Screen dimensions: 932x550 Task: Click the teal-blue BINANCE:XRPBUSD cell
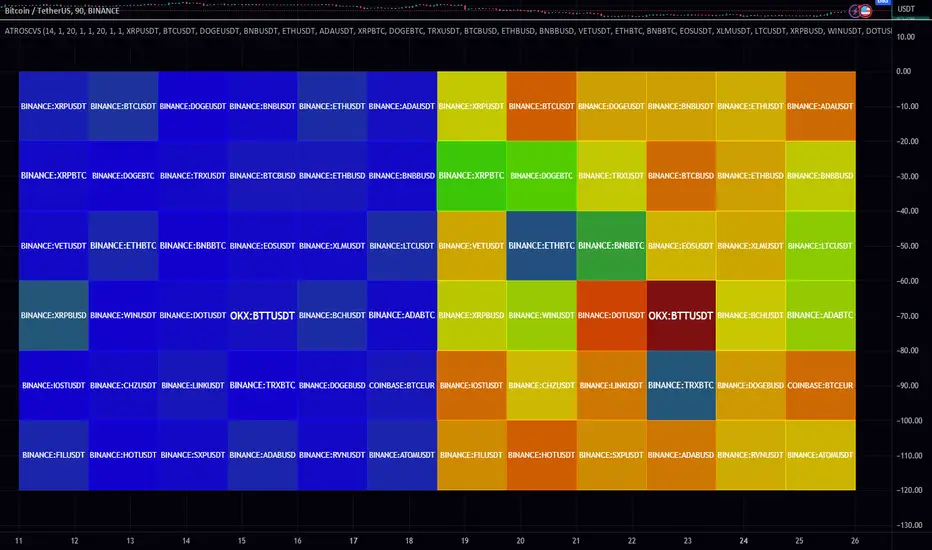coord(53,316)
